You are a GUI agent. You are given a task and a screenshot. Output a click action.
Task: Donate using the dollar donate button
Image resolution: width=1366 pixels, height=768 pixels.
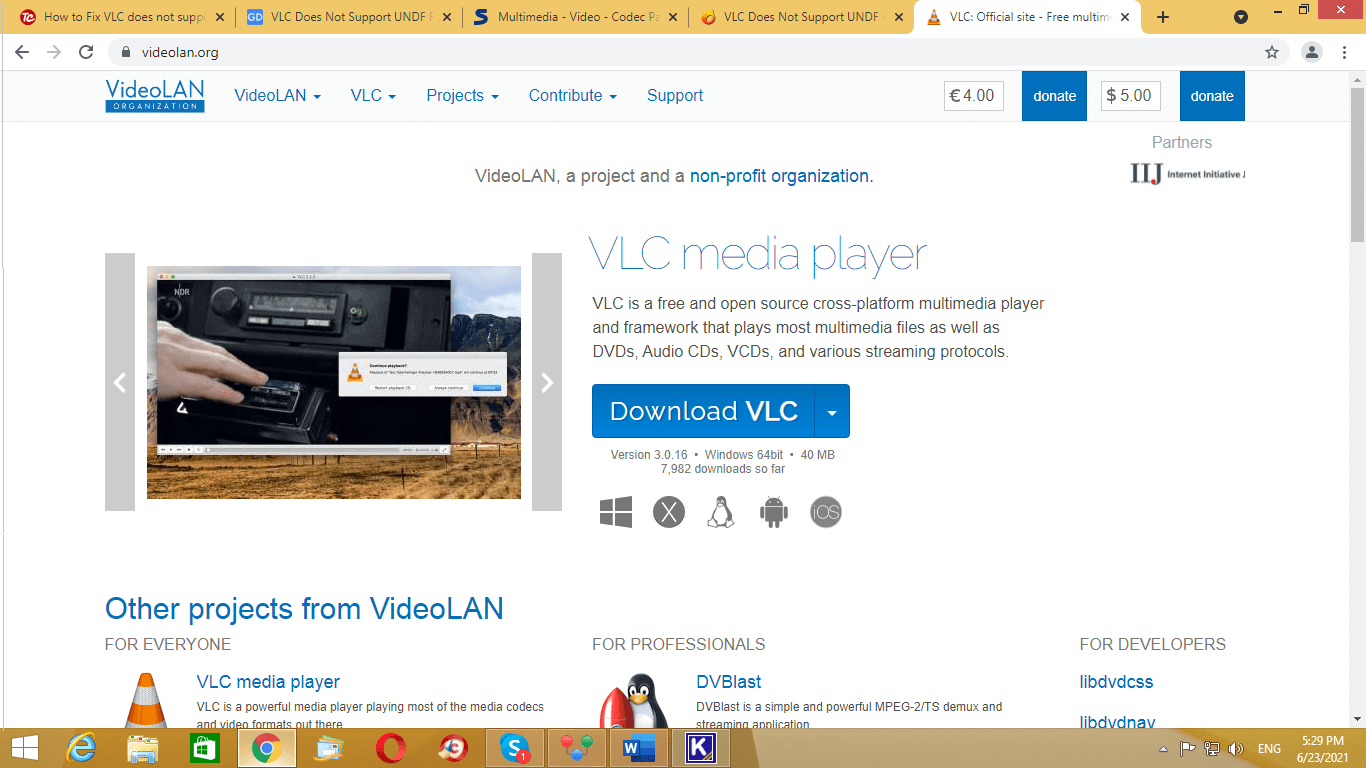(x=1212, y=96)
